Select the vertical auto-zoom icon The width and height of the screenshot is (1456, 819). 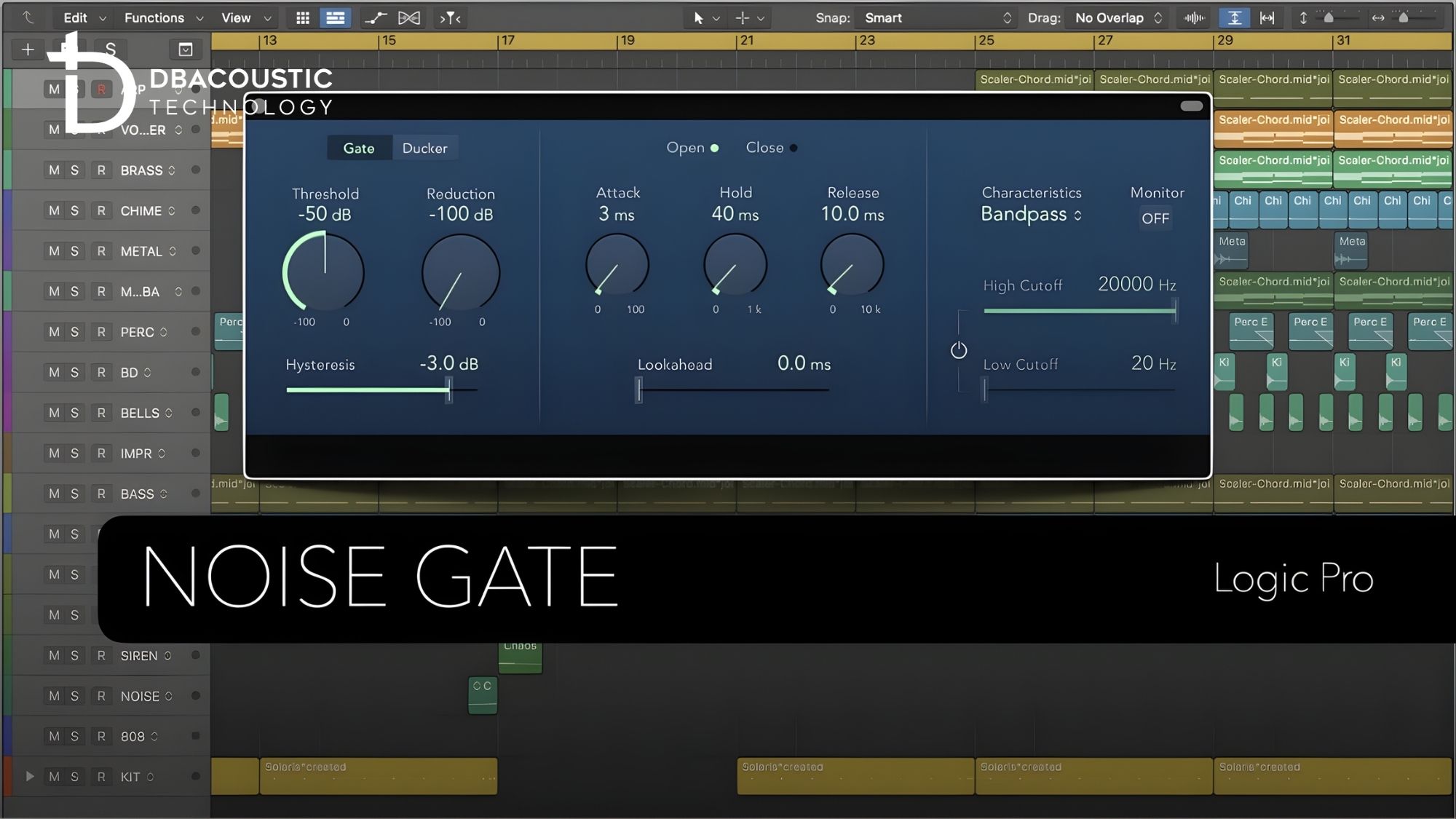(x=1234, y=17)
